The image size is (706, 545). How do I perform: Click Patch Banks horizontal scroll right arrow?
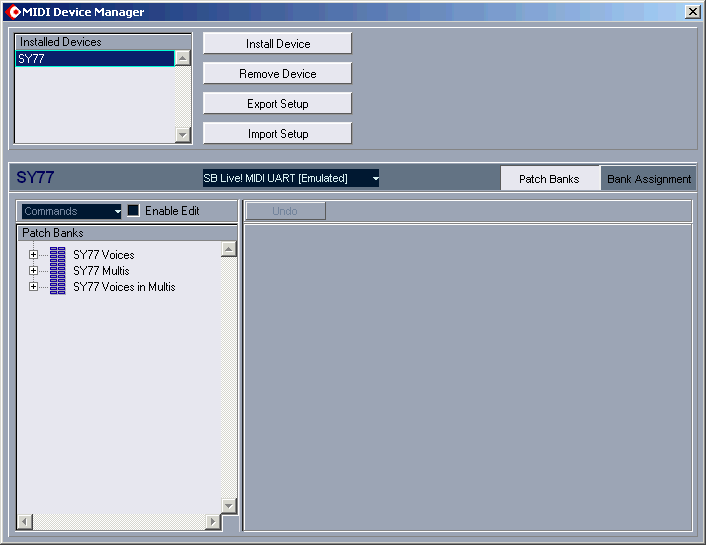[x=213, y=522]
